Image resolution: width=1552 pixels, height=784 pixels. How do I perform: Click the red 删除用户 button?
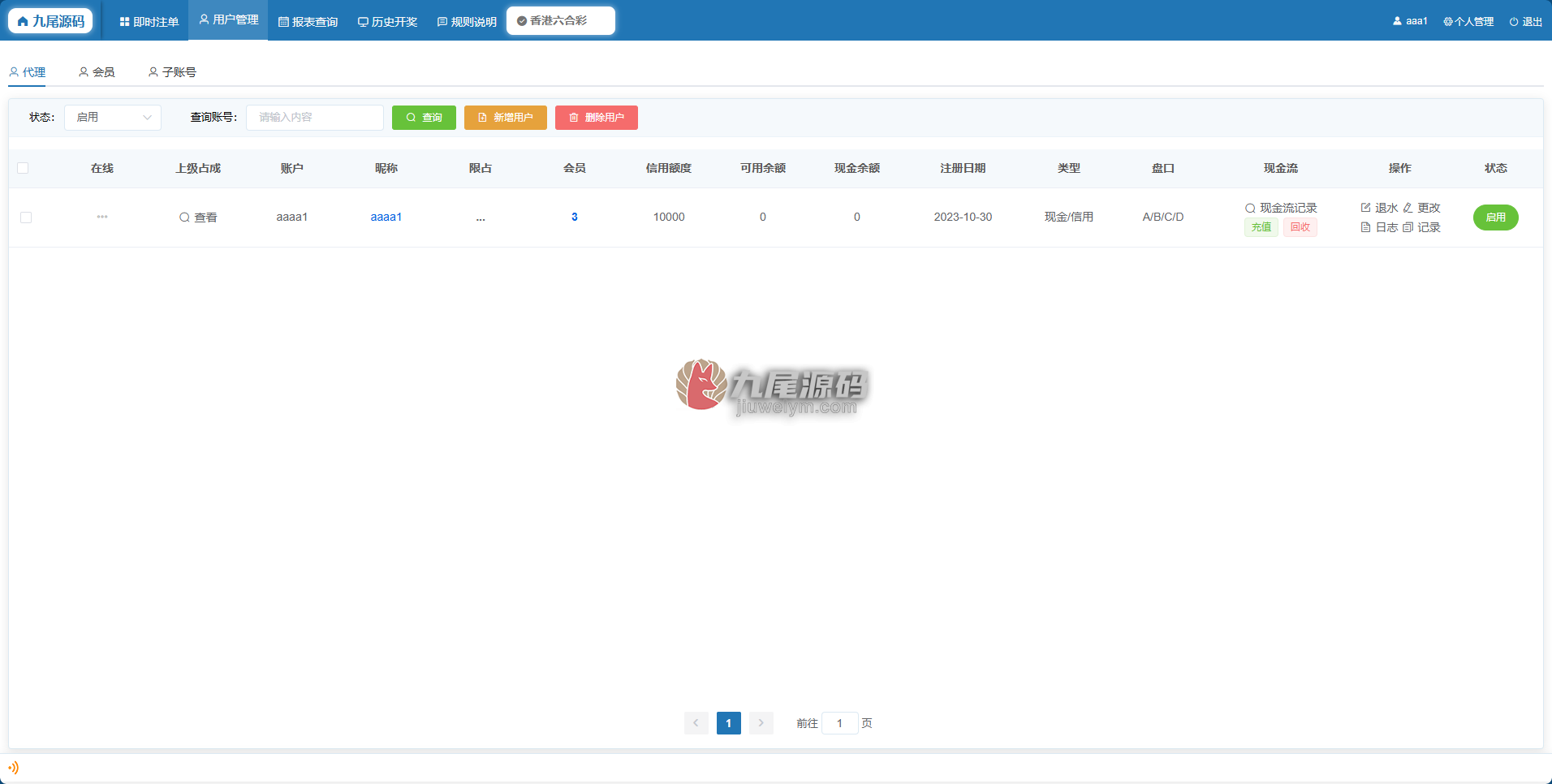click(597, 118)
